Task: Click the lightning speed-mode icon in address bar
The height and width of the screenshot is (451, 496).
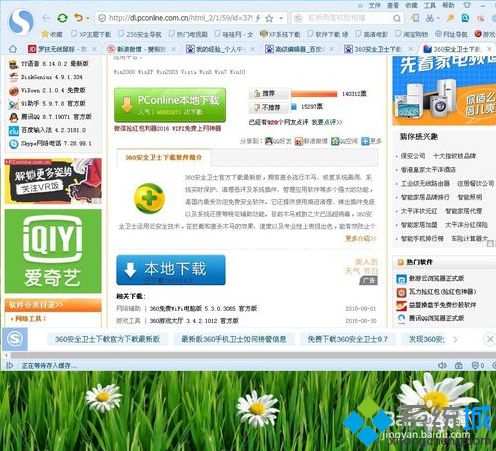Action: pos(258,18)
